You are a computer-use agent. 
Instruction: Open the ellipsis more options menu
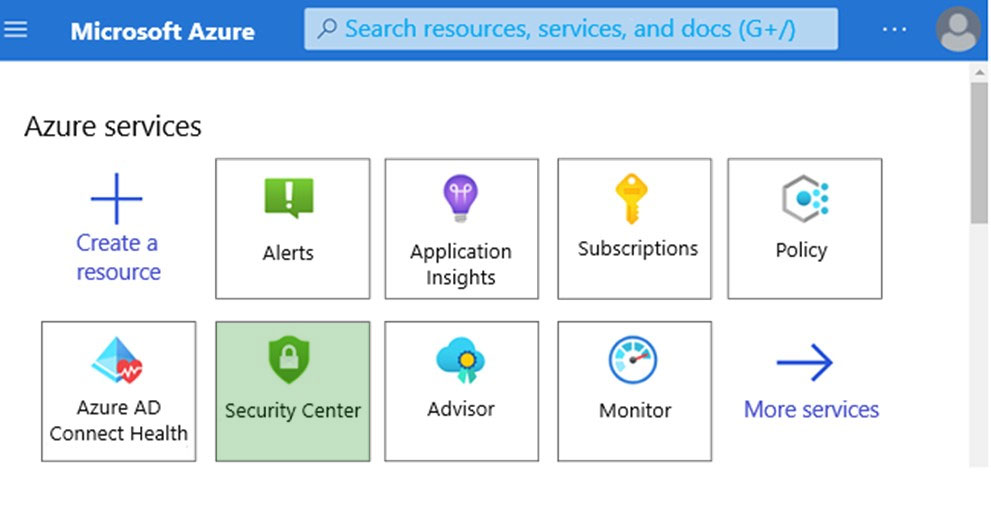894,29
